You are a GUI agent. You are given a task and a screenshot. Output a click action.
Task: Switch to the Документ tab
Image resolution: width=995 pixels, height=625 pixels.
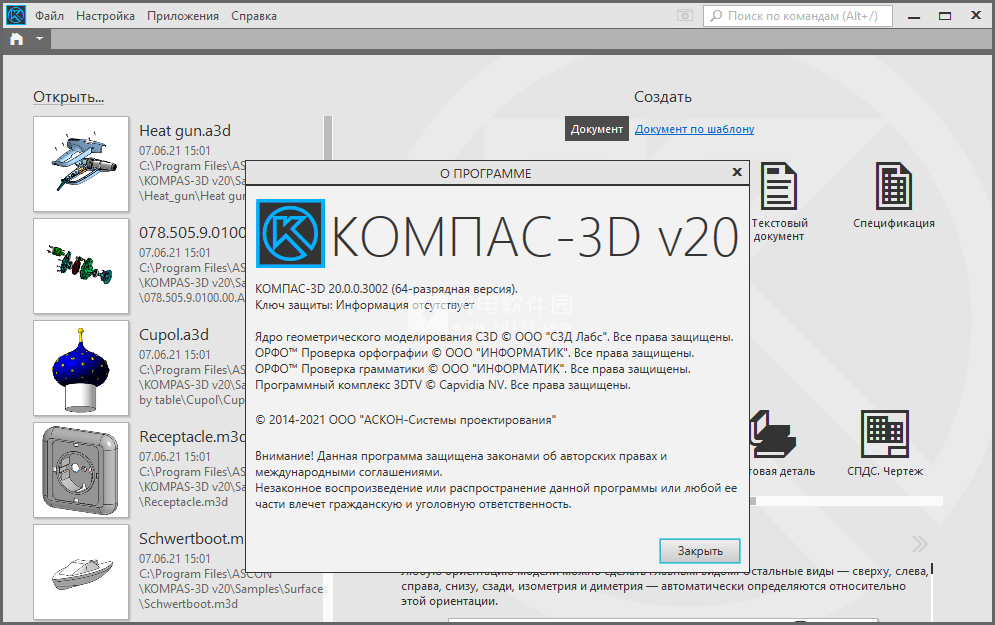coord(596,129)
